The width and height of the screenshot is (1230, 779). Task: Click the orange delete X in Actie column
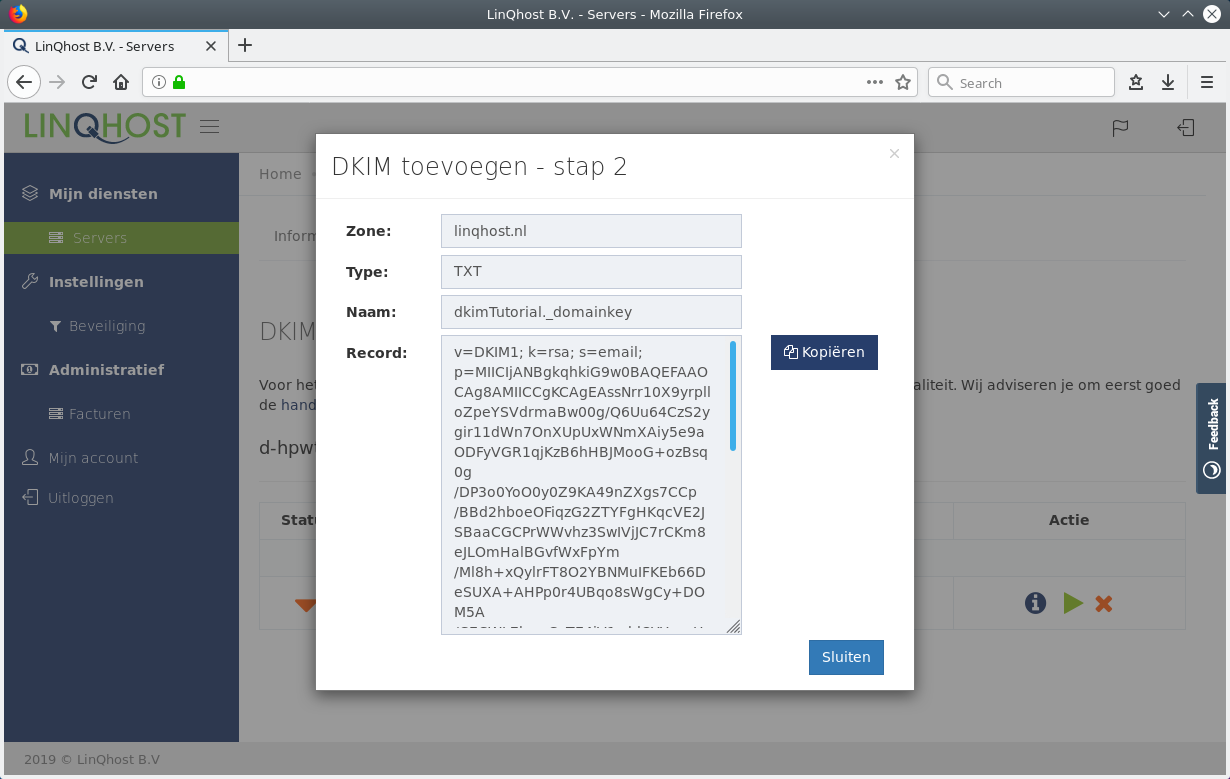1104,603
